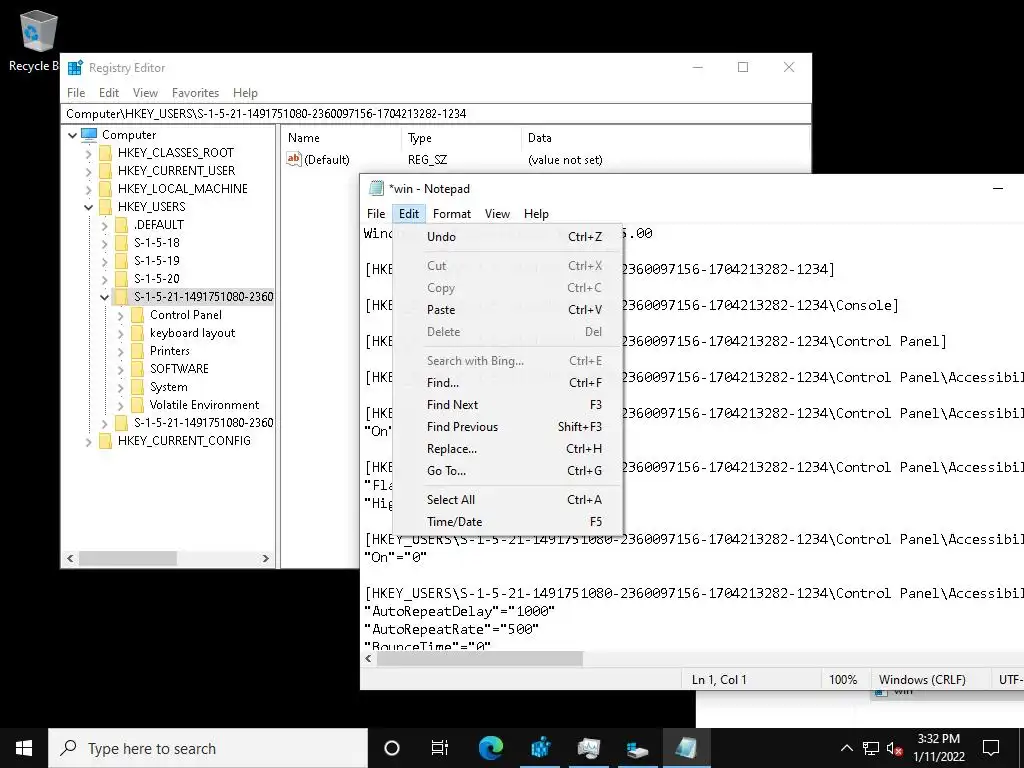
Task: Show hidden system tray icons
Action: coord(846,748)
